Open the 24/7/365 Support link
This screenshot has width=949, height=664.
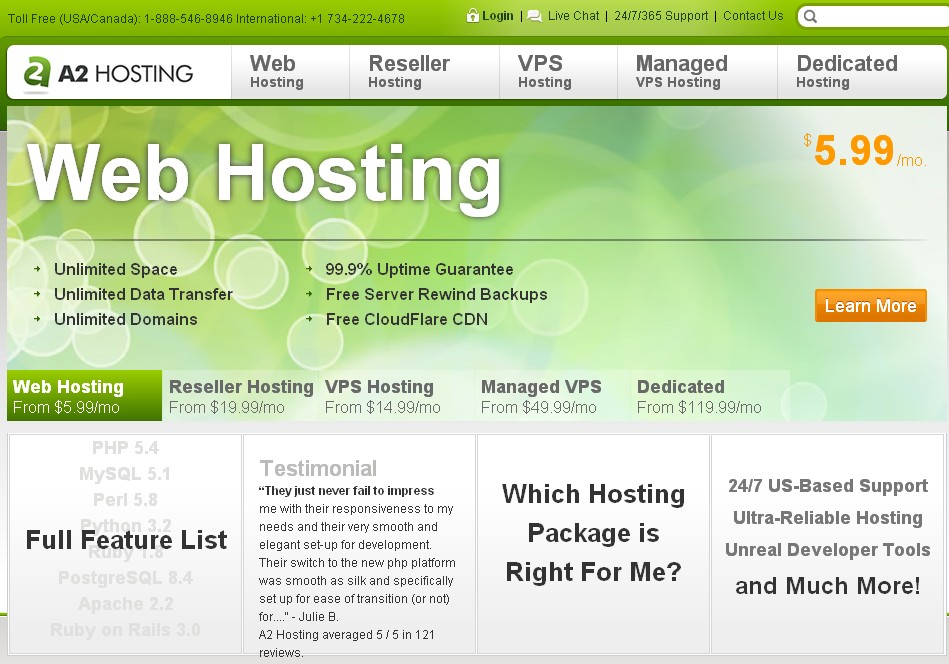point(661,16)
